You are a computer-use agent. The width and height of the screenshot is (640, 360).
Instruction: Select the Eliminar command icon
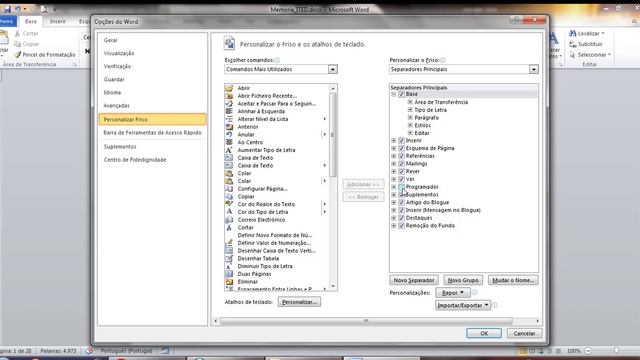[x=229, y=282]
